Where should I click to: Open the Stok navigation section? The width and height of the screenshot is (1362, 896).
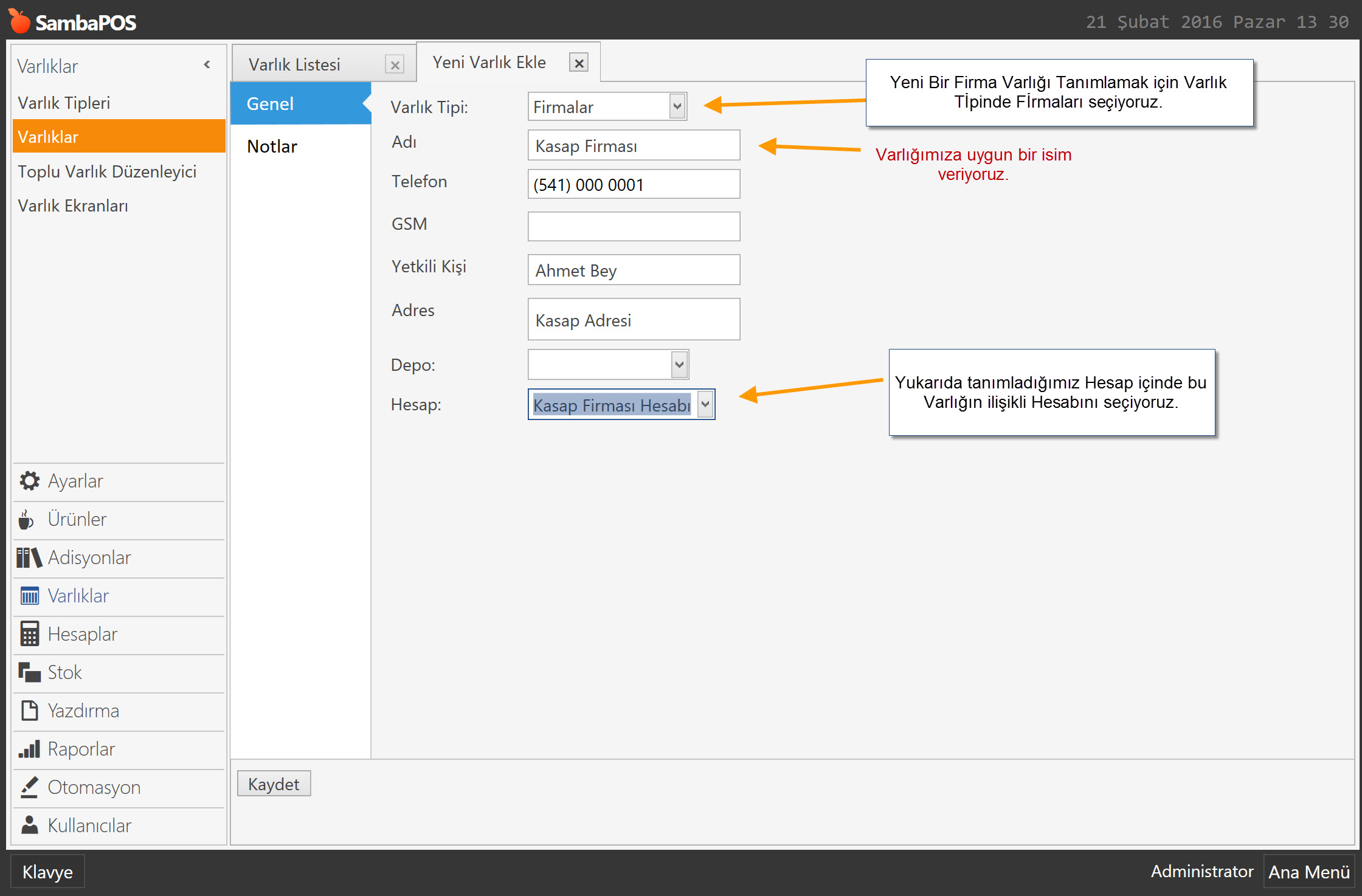pyautogui.click(x=119, y=672)
